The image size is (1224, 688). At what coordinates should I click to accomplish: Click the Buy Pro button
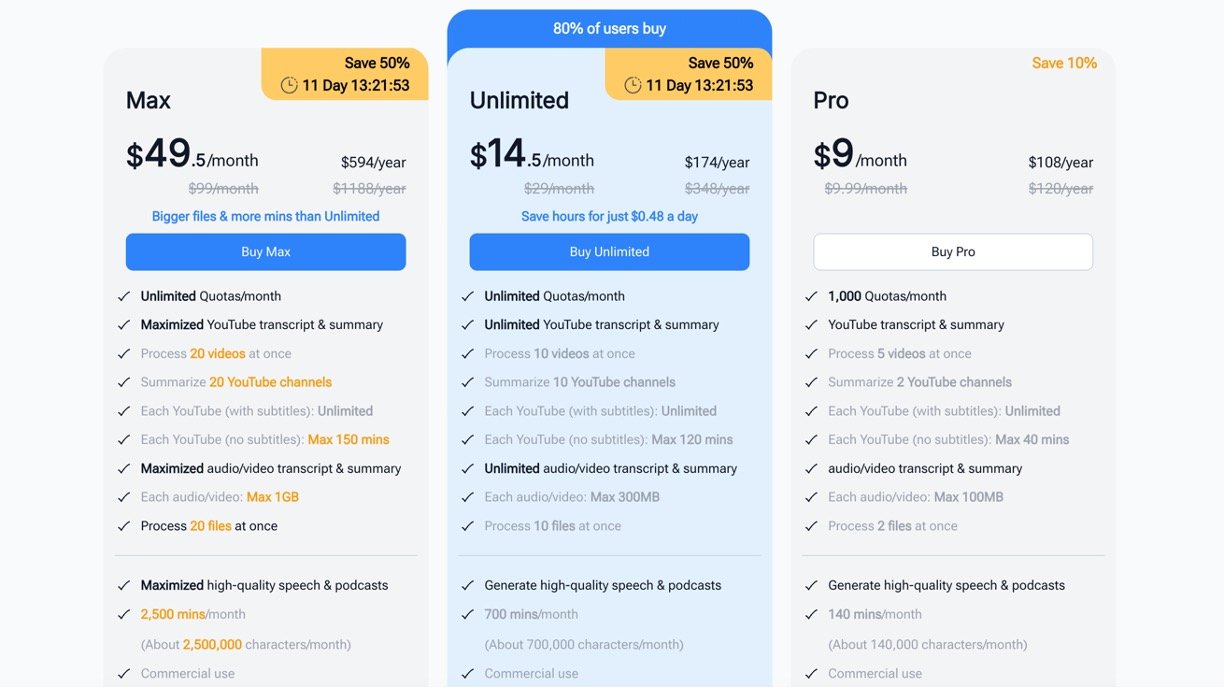953,252
